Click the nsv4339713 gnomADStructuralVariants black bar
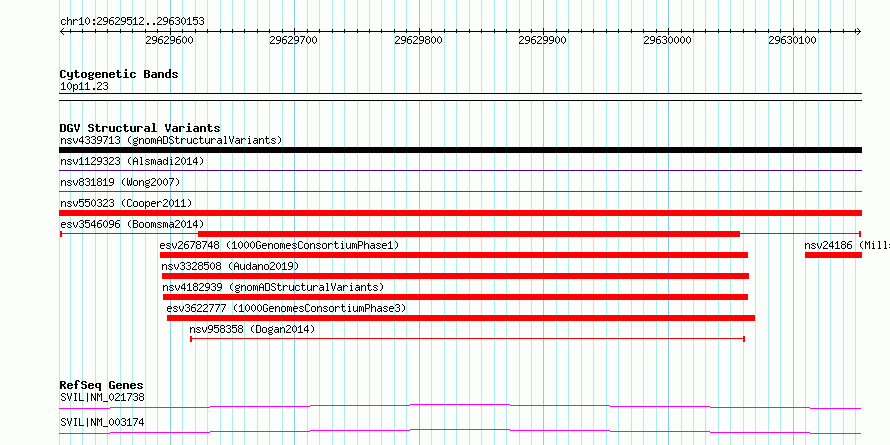The width and height of the screenshot is (890, 445). pos(460,150)
